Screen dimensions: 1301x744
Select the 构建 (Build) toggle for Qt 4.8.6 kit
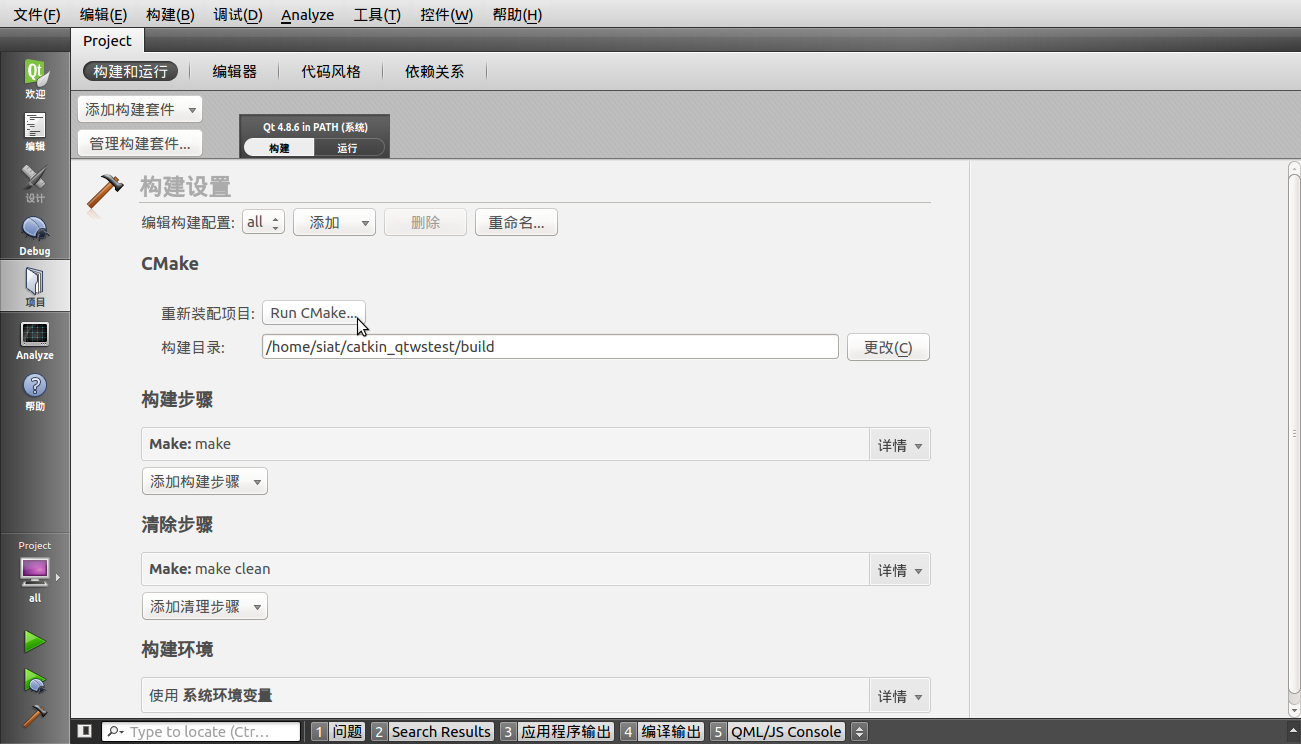coord(279,148)
